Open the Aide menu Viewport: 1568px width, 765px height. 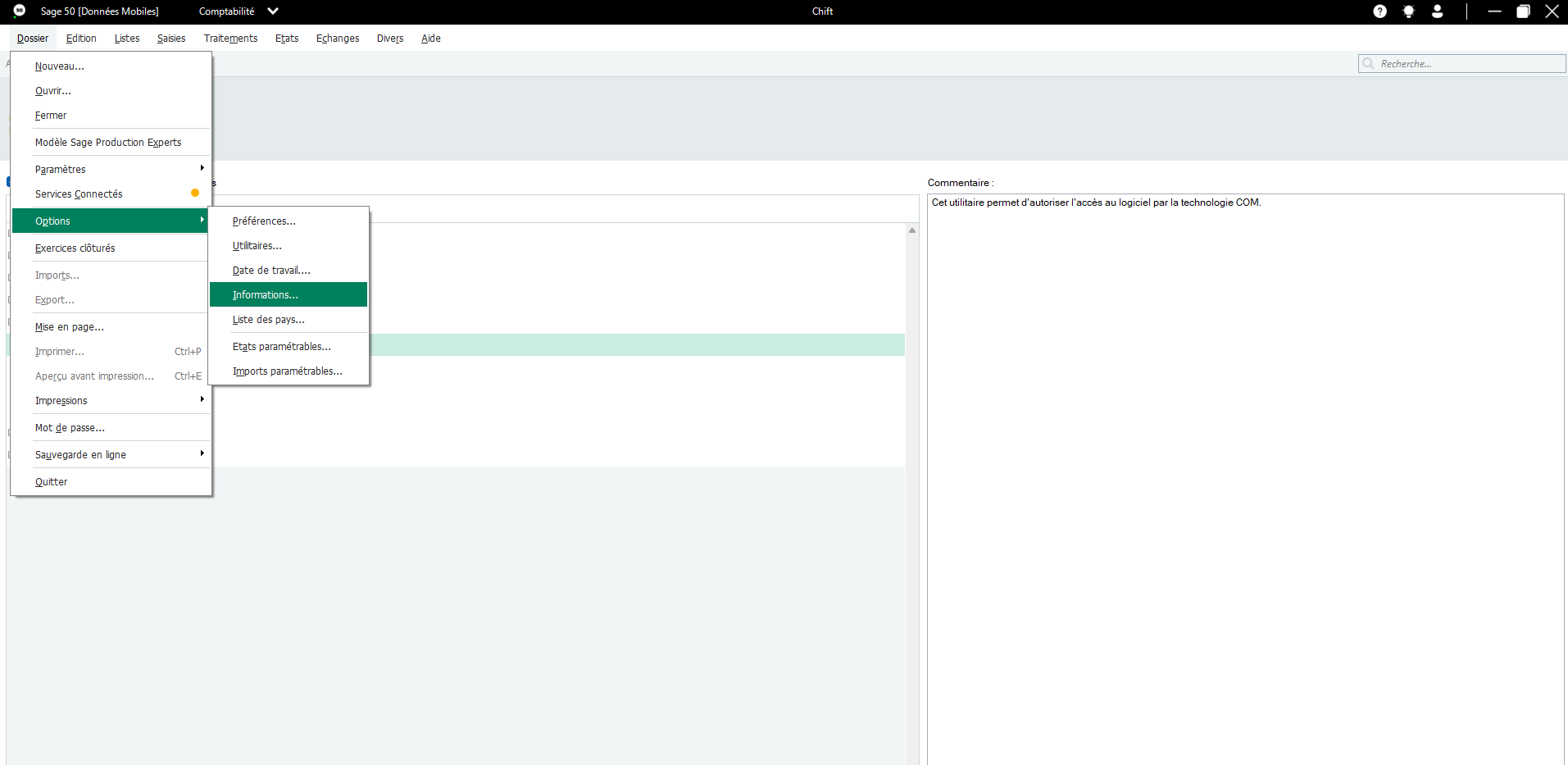431,39
